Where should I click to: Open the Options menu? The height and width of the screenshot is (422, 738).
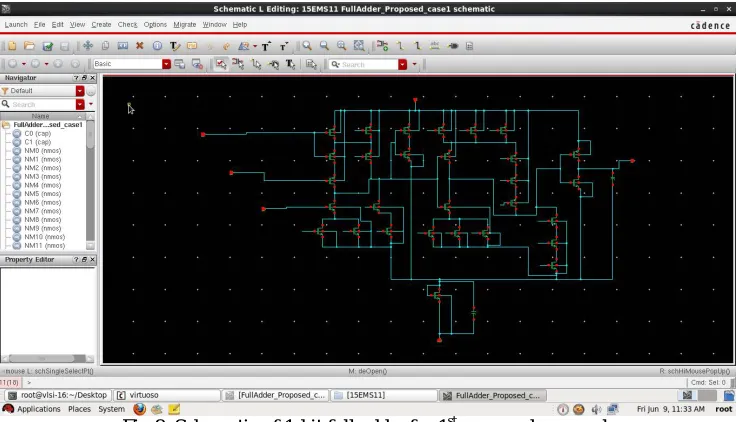tap(155, 24)
